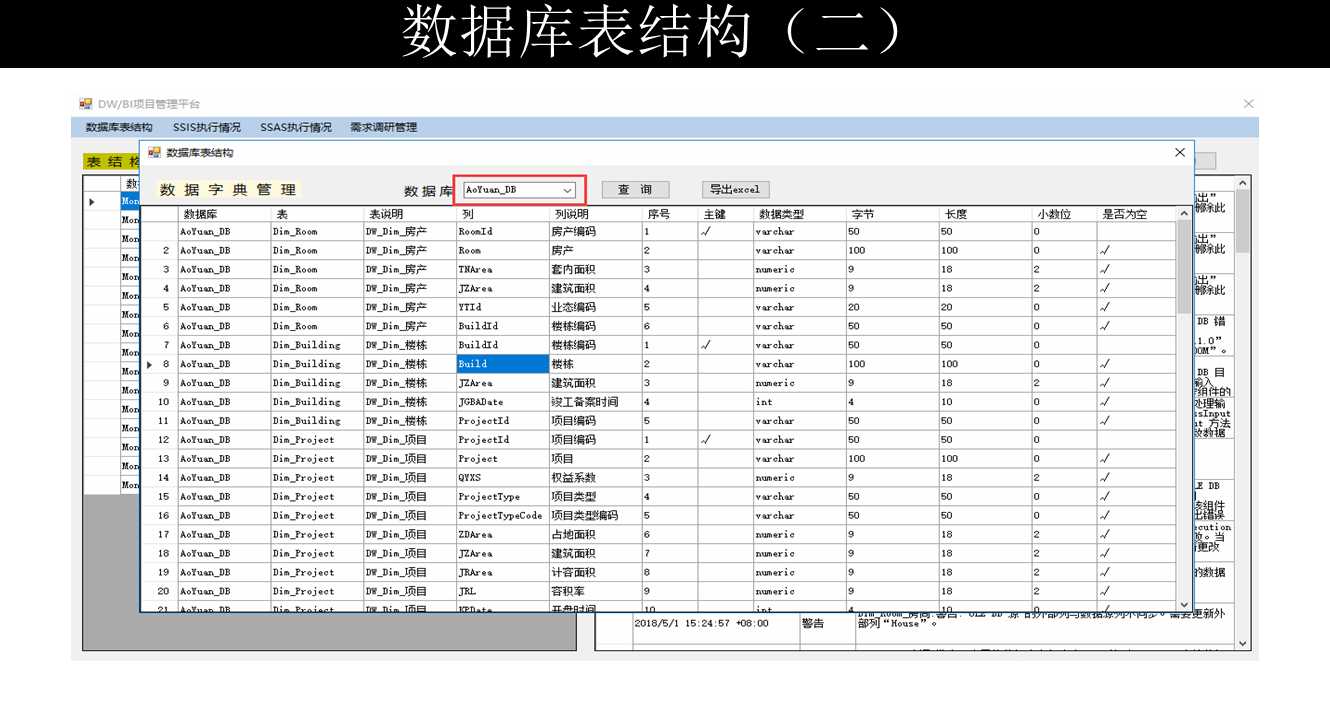Click the 序号 column header
Viewport: 1330px width, 720px height.
pyautogui.click(x=670, y=214)
